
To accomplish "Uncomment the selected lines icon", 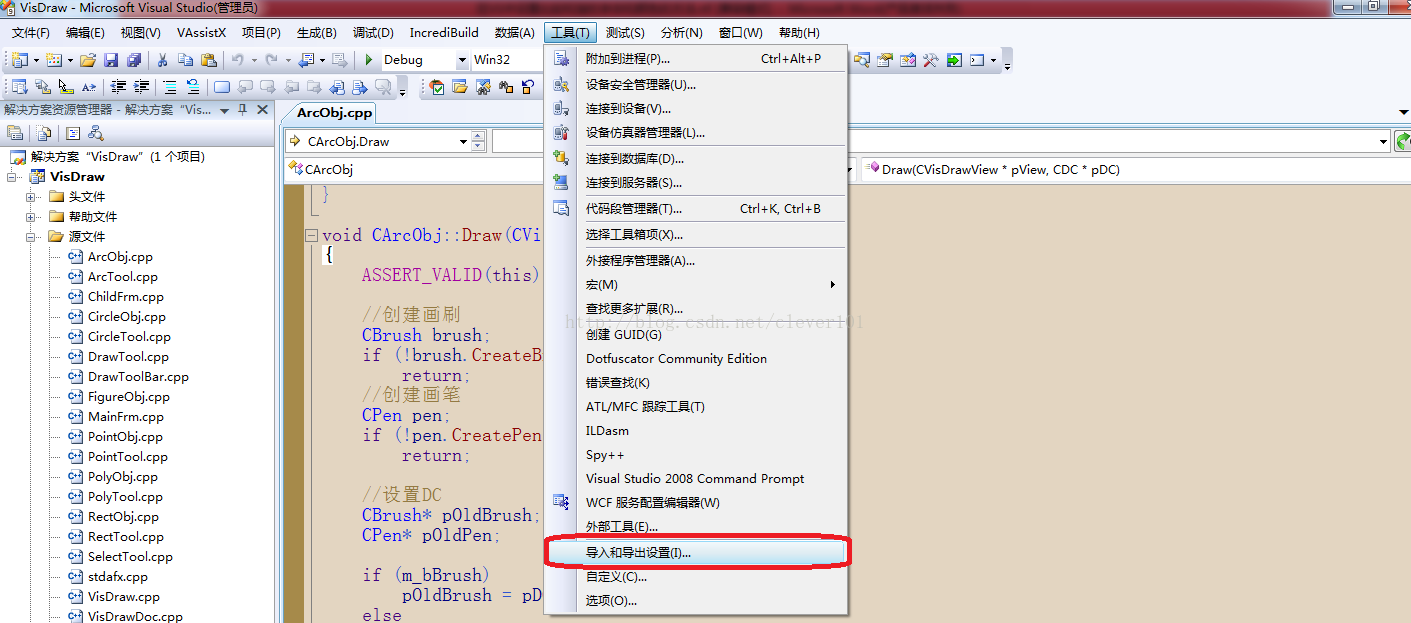I will point(193,87).
